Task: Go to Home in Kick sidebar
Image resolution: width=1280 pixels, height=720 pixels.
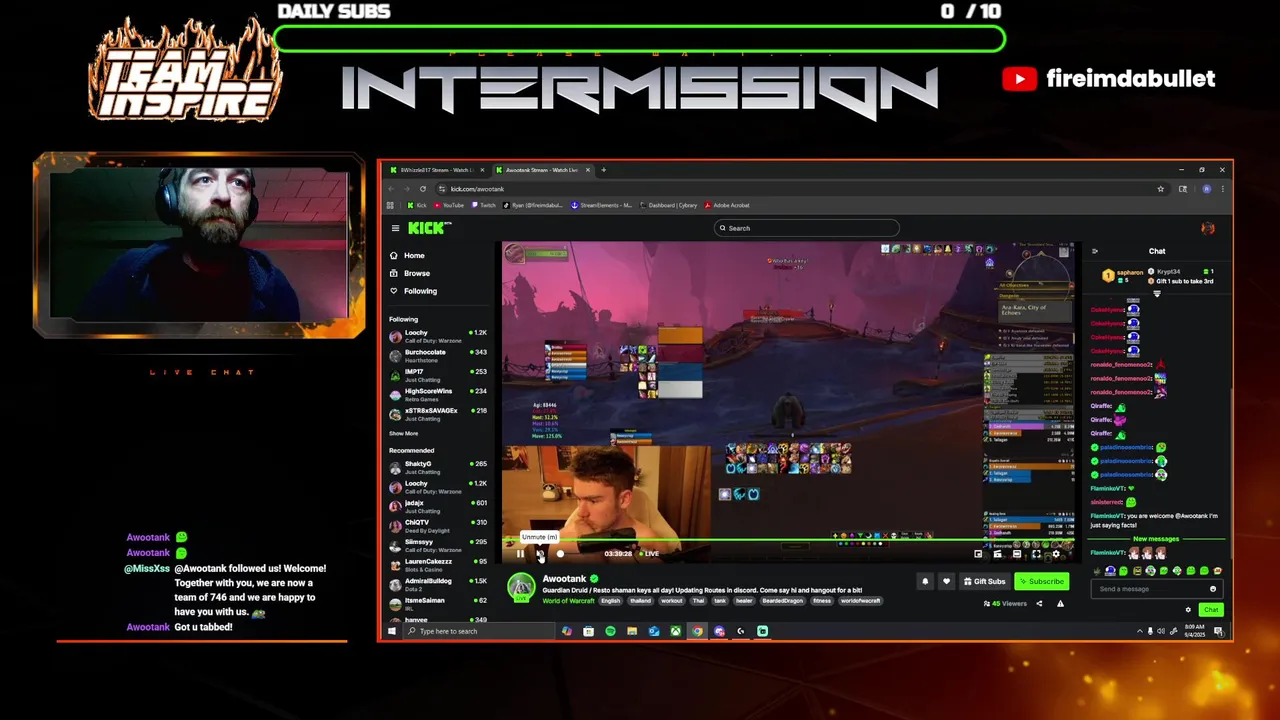Action: click(x=406, y=255)
